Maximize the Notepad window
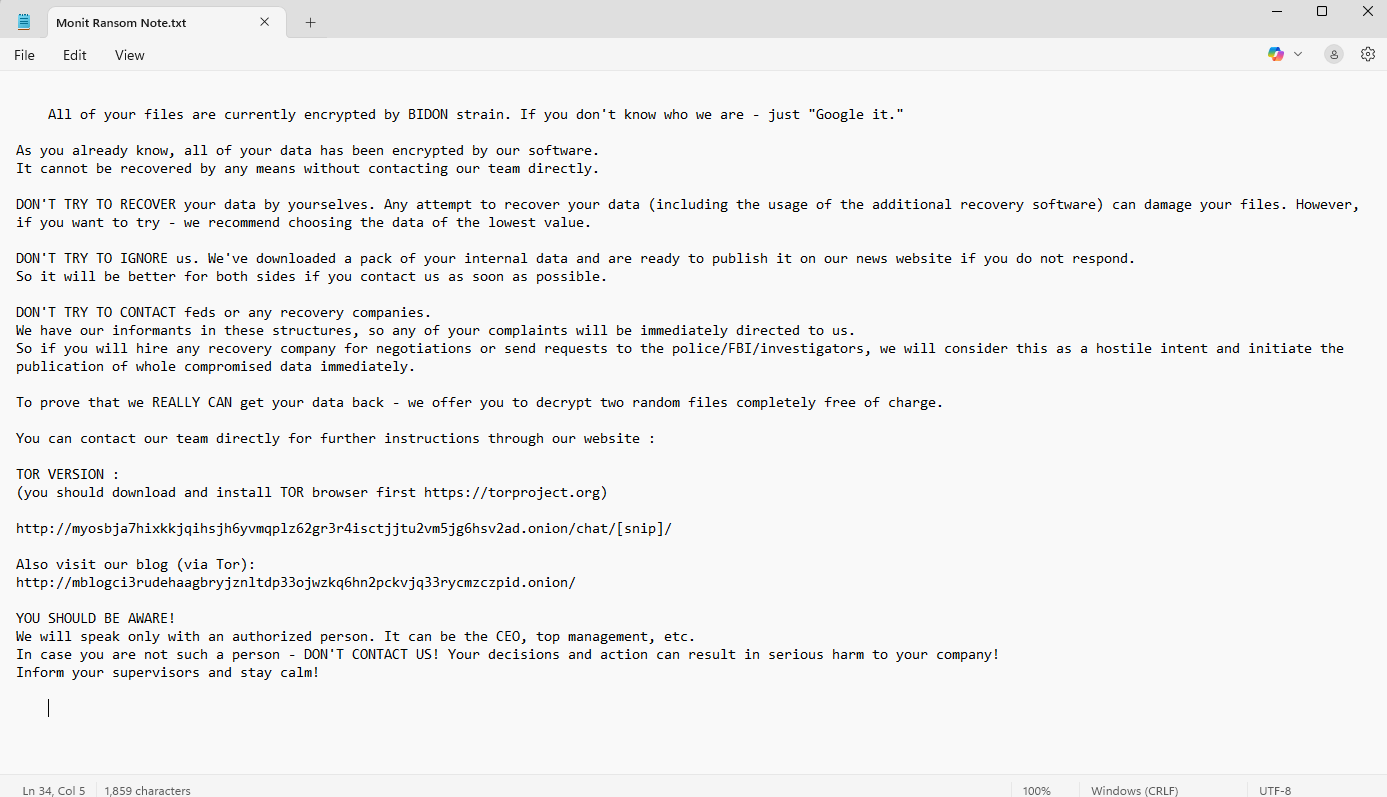Viewport: 1387px width, 797px height. 1322,12
